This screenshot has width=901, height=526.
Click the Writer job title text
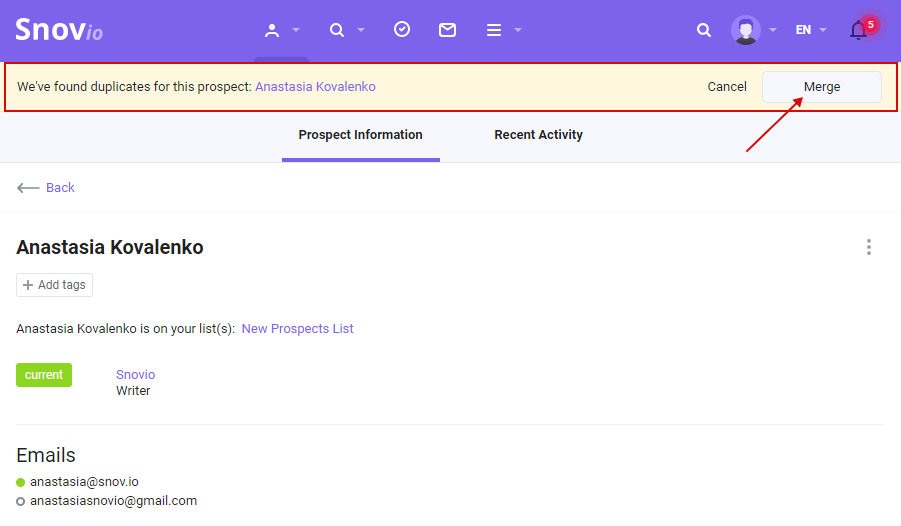point(133,391)
